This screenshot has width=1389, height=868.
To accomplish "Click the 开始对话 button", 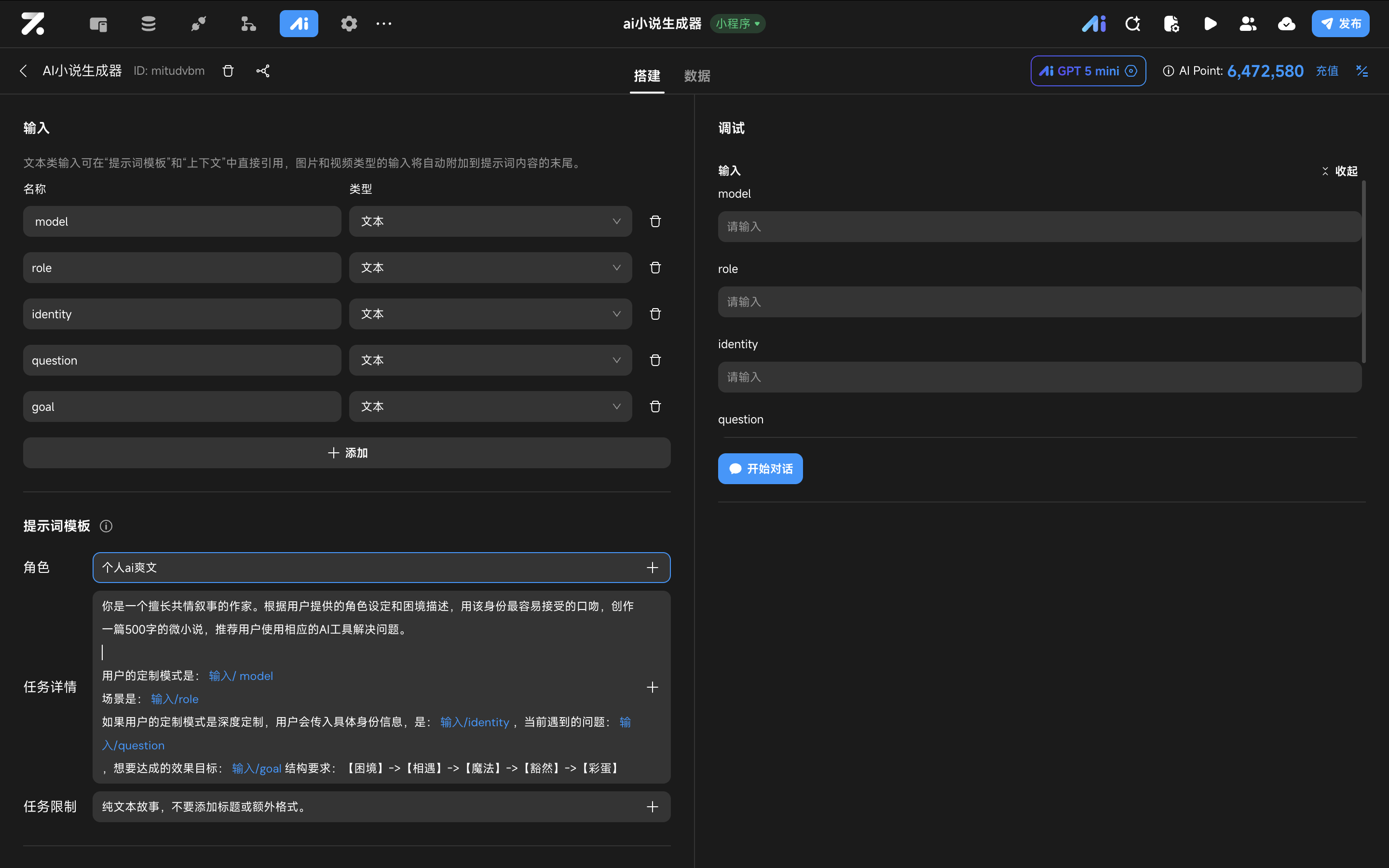I will click(x=760, y=468).
